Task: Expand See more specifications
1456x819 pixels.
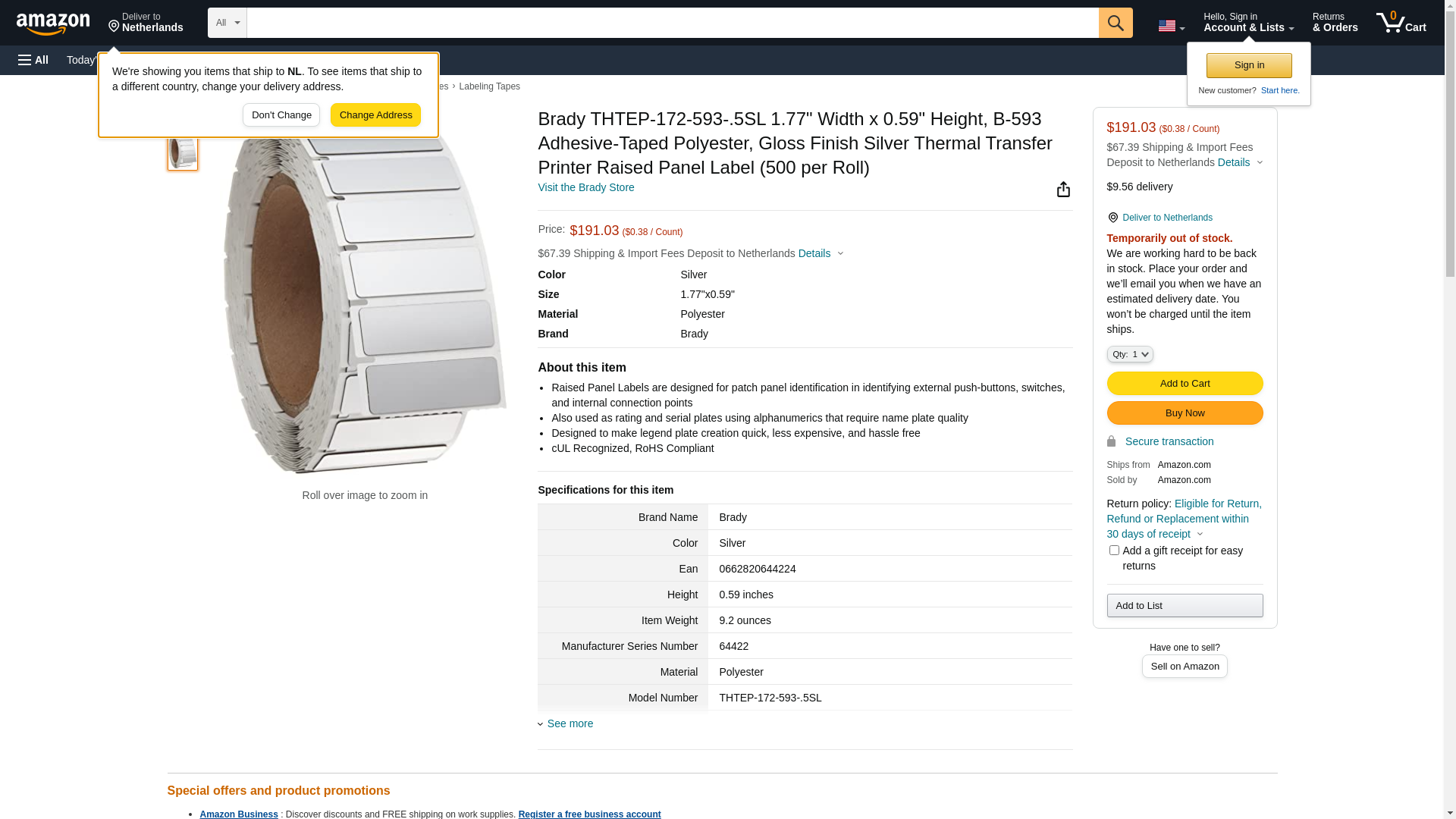Action: point(570,723)
